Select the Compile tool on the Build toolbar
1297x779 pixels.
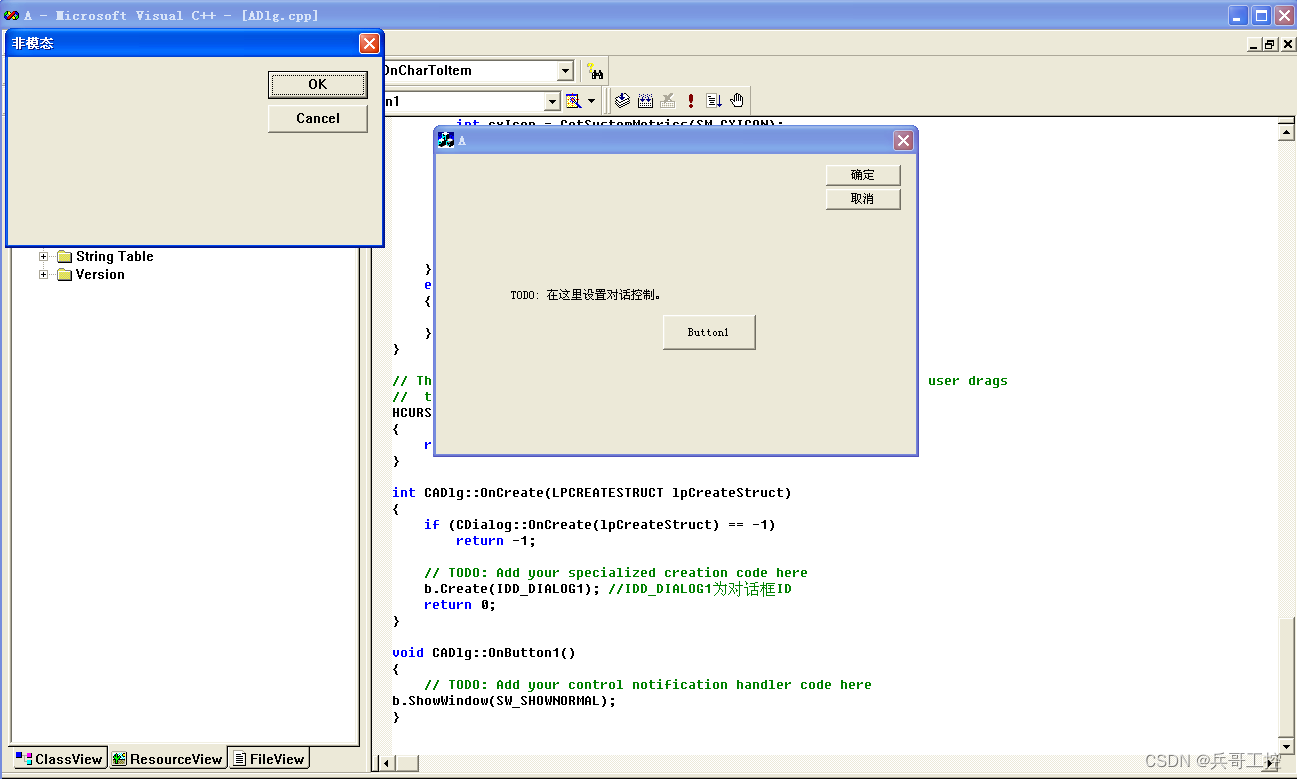622,100
